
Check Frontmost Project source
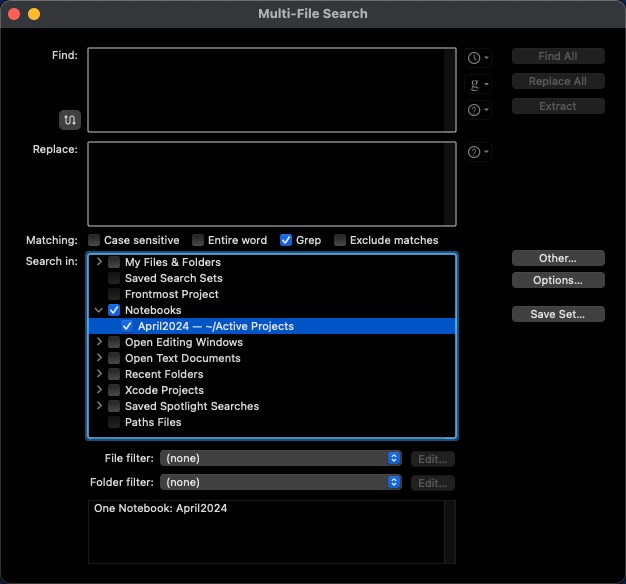[114, 294]
